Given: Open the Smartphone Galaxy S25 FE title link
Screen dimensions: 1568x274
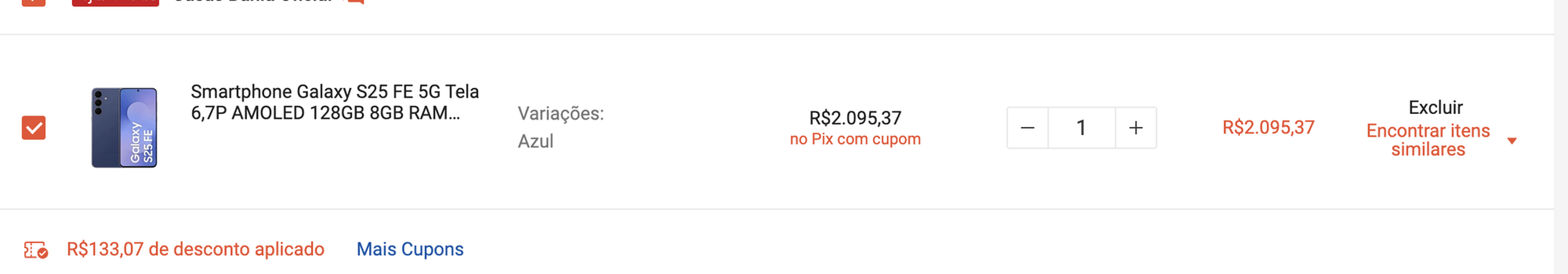Looking at the screenshot, I should 335,102.
